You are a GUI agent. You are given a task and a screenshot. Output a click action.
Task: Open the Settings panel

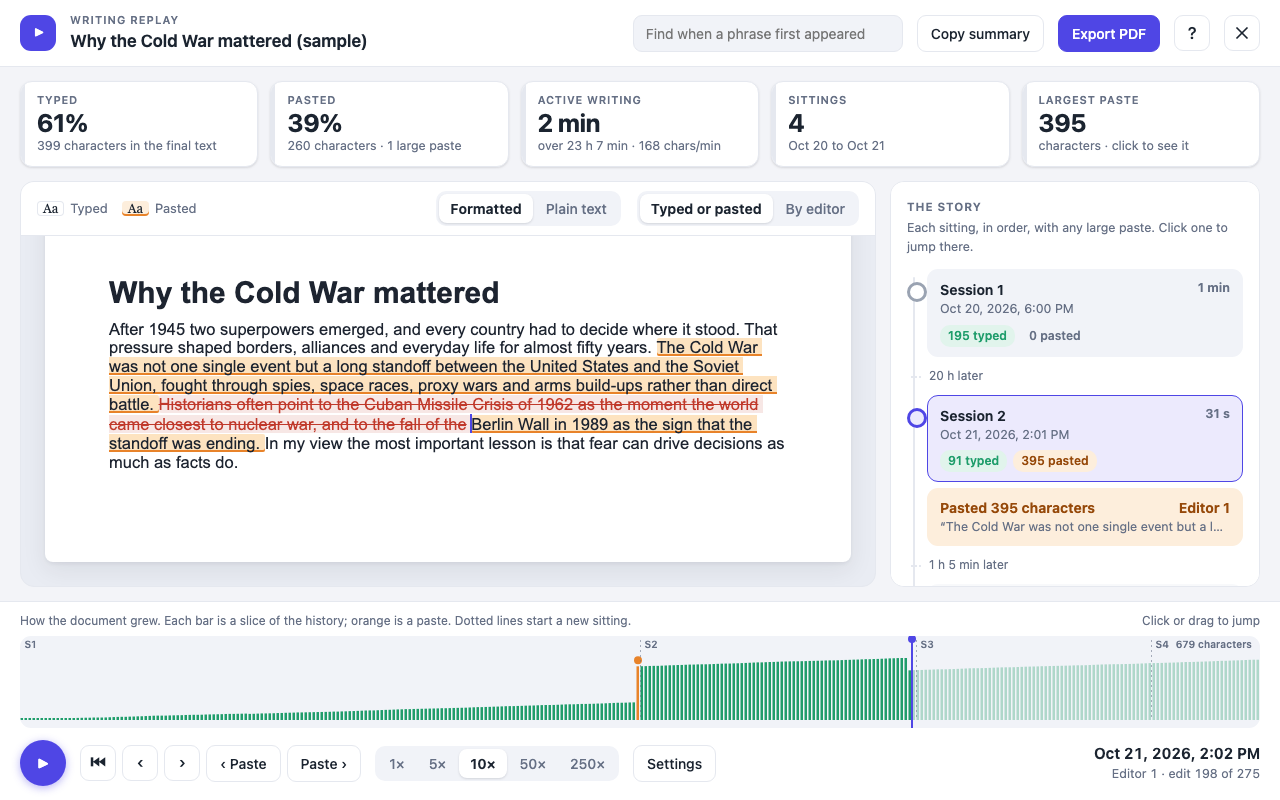pos(674,763)
